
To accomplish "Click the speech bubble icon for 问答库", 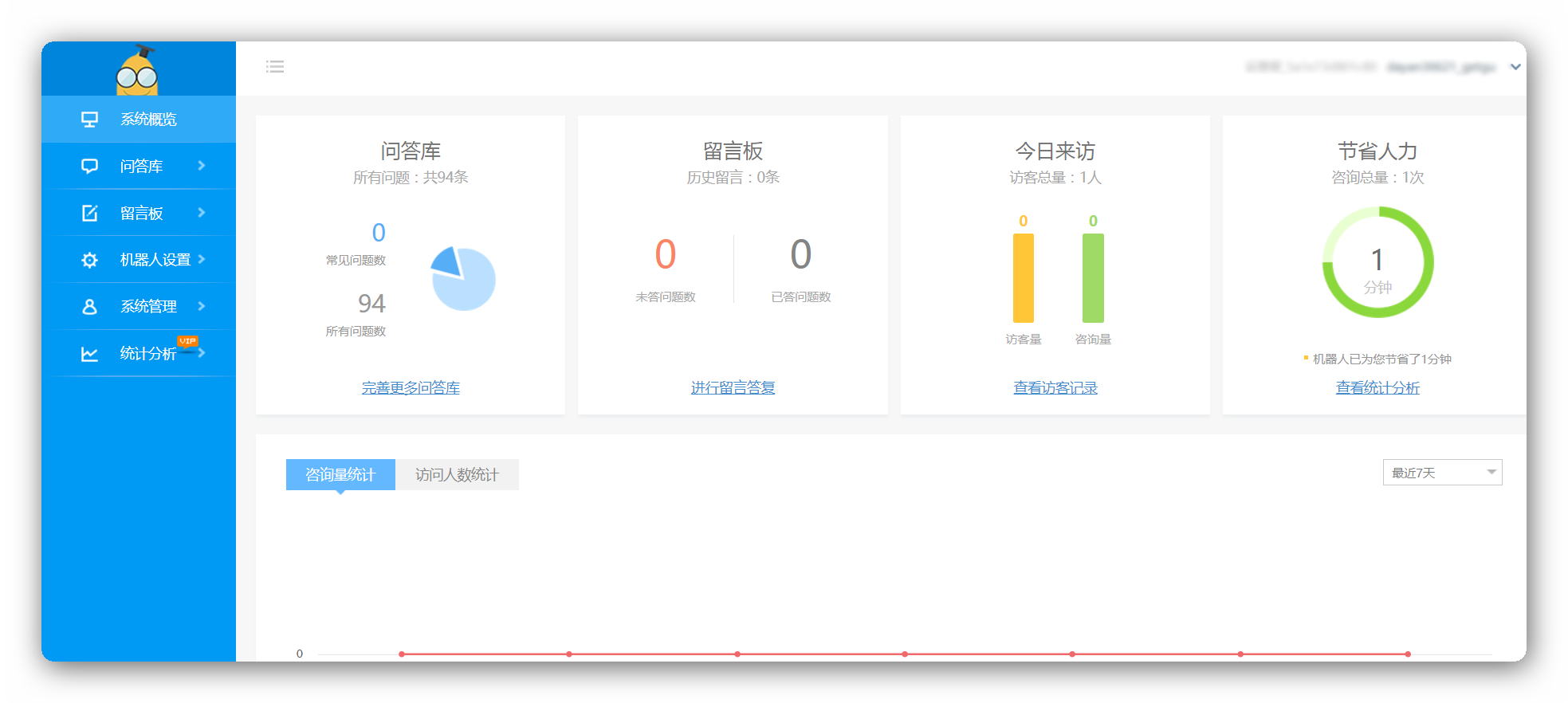I will [x=89, y=166].
